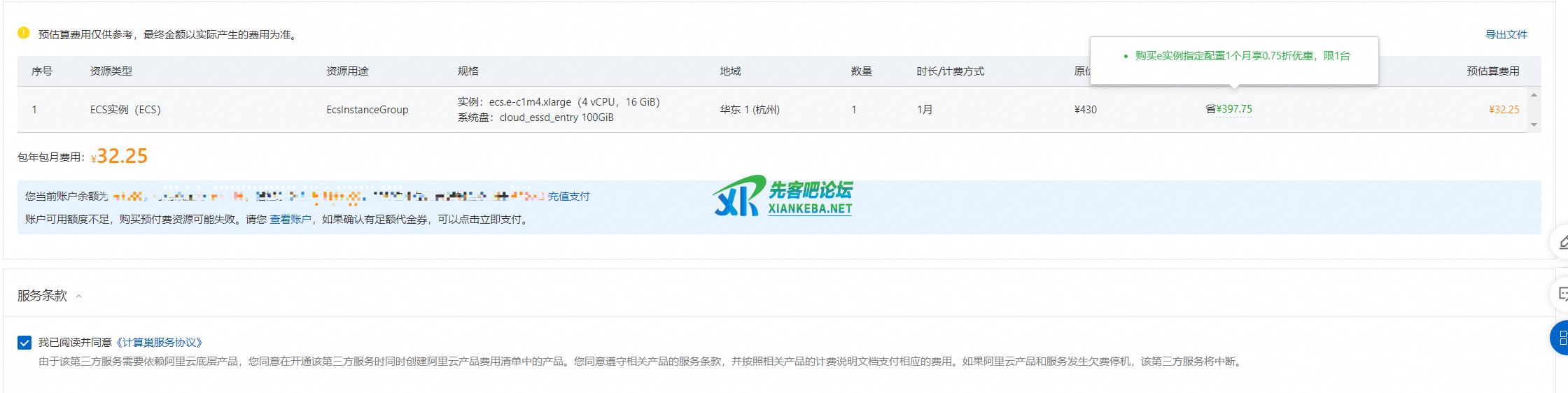Select the ECS实例（ECS）table row

tap(125, 110)
